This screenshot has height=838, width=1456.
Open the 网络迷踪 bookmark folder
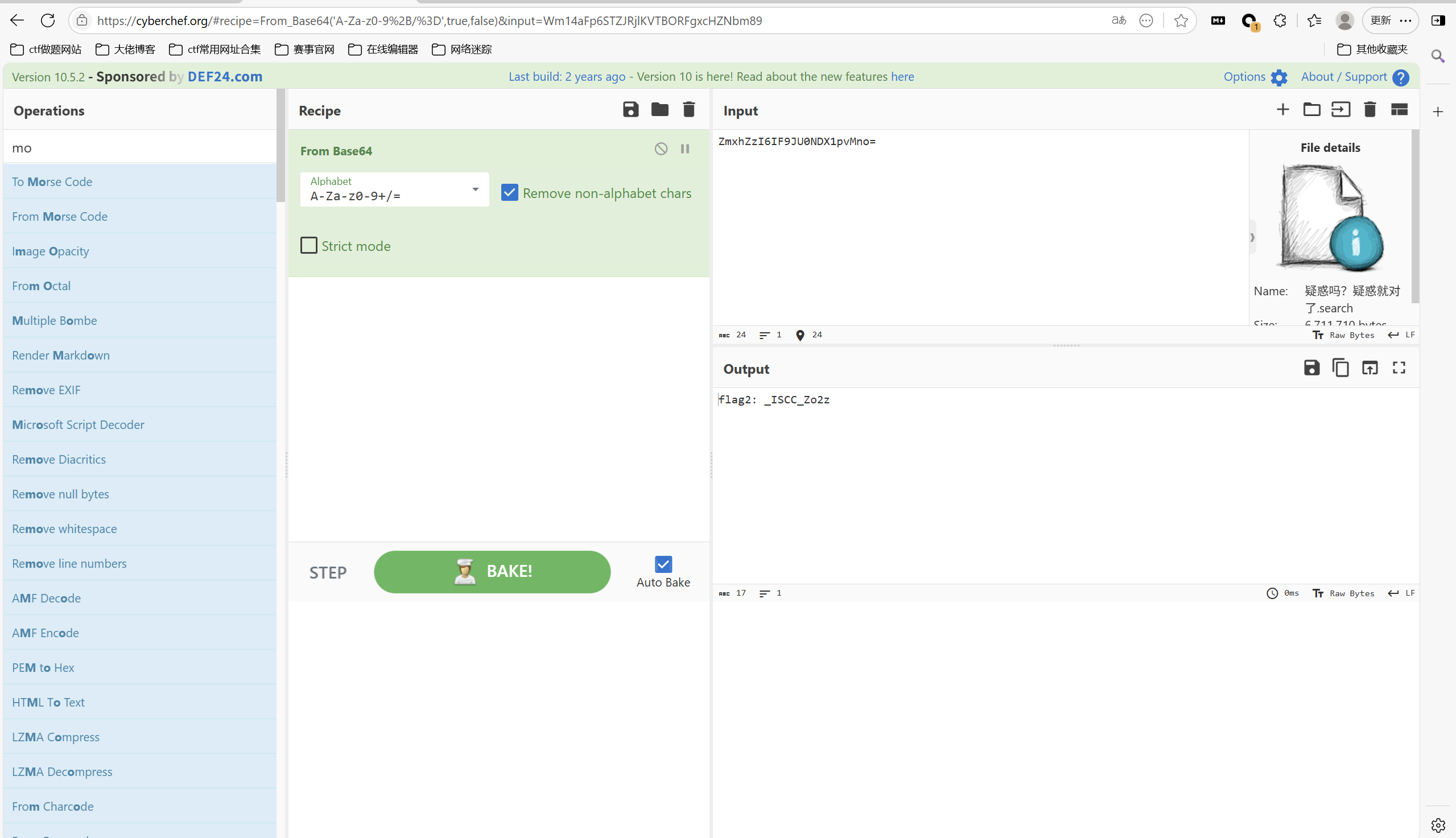pyautogui.click(x=462, y=49)
